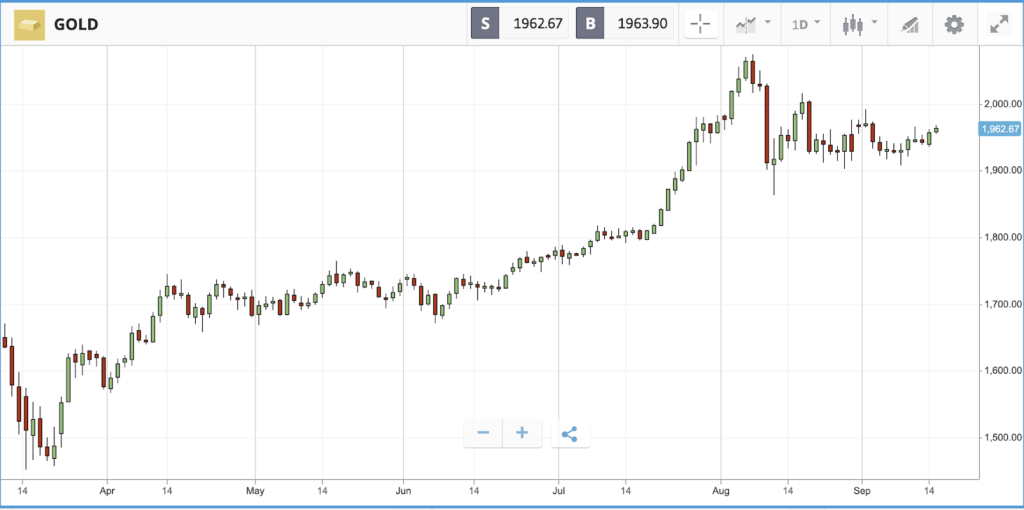The width and height of the screenshot is (1024, 510).
Task: Click the gold bars asset icon
Action: (29, 25)
